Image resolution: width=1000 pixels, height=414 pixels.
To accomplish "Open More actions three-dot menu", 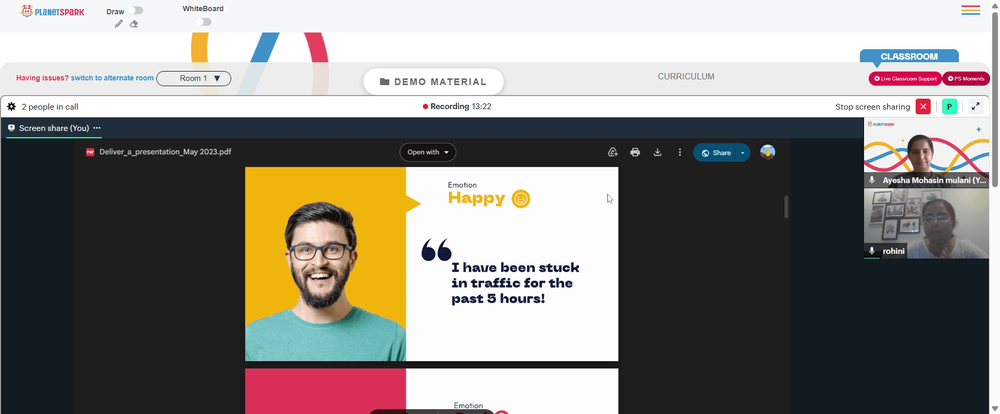I will 680,152.
